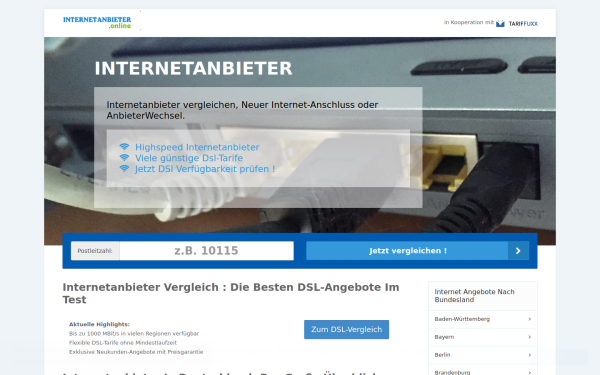Follow the Highspeed Internetanbieter link

point(197,147)
